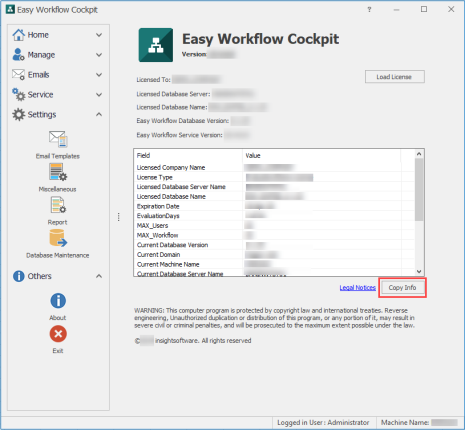Minimize the Easy Workflow Cockpit window
This screenshot has width=465, height=430.
coord(396,10)
